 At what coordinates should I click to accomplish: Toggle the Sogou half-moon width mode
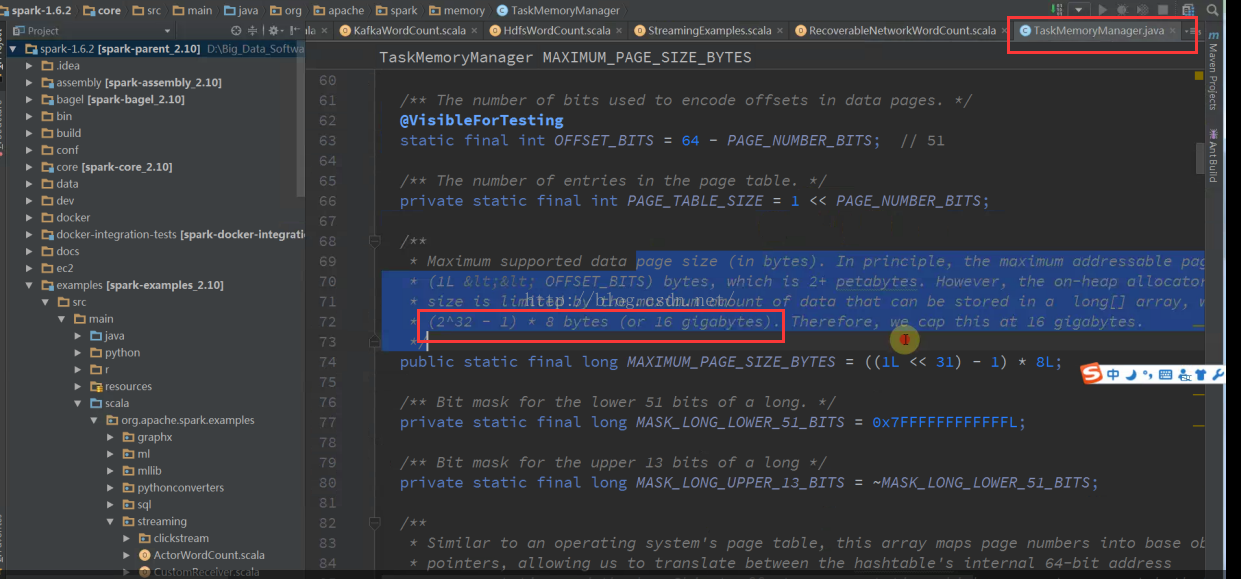pyautogui.click(x=1131, y=375)
